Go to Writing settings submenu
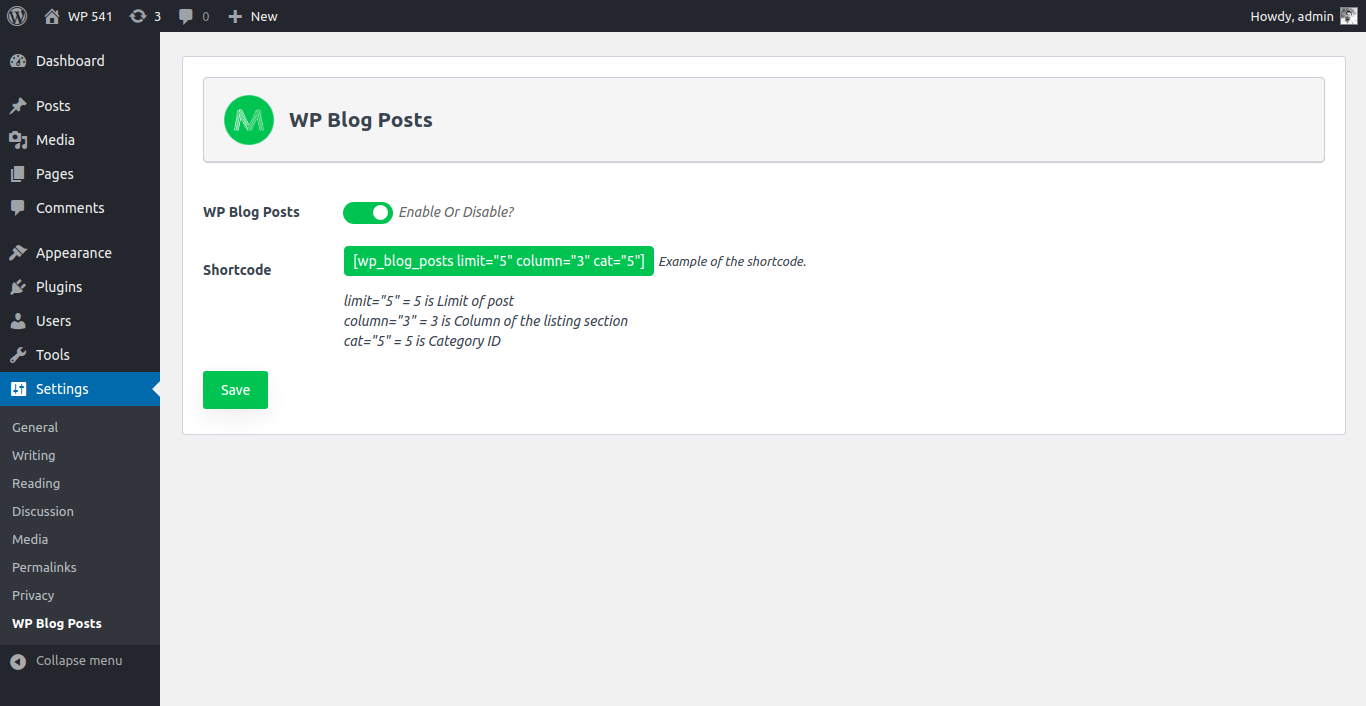 tap(34, 455)
